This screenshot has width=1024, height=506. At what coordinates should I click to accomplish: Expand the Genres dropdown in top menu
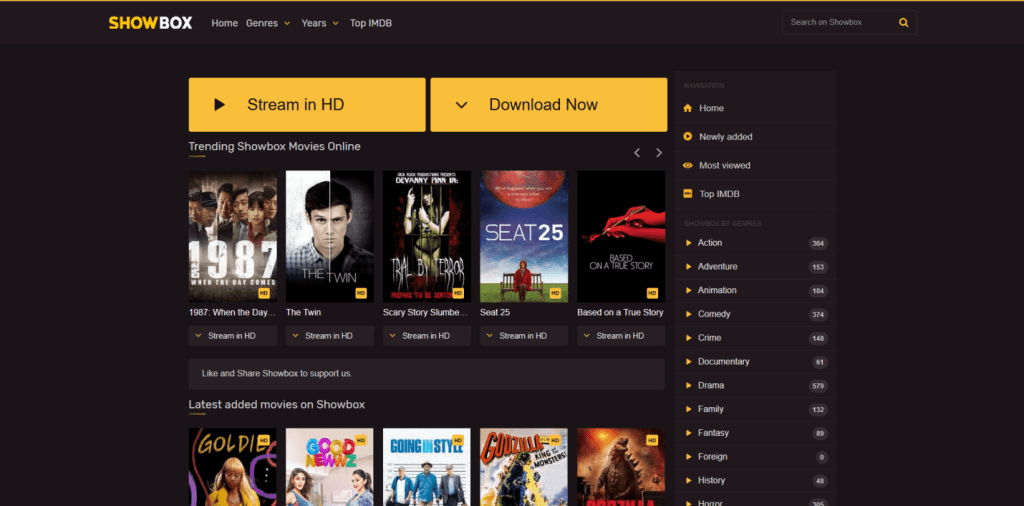point(268,23)
